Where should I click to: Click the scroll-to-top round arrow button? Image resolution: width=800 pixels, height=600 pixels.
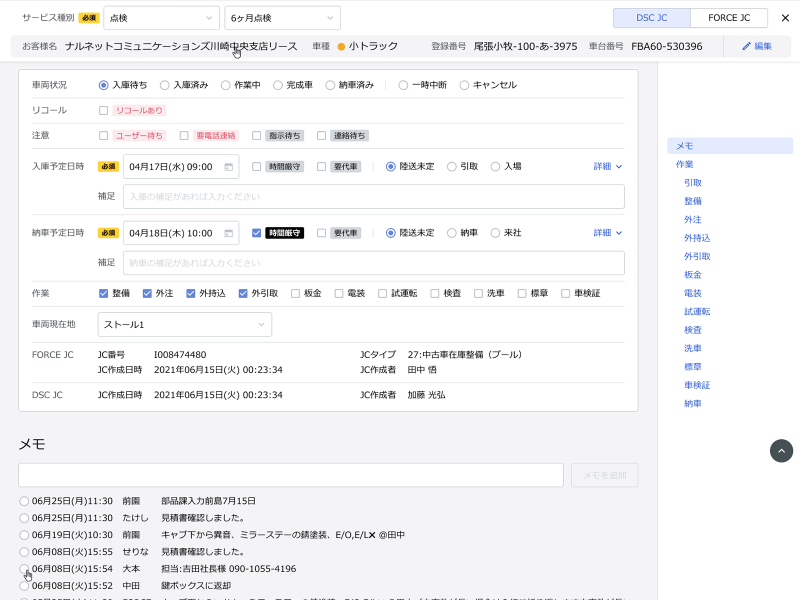781,451
